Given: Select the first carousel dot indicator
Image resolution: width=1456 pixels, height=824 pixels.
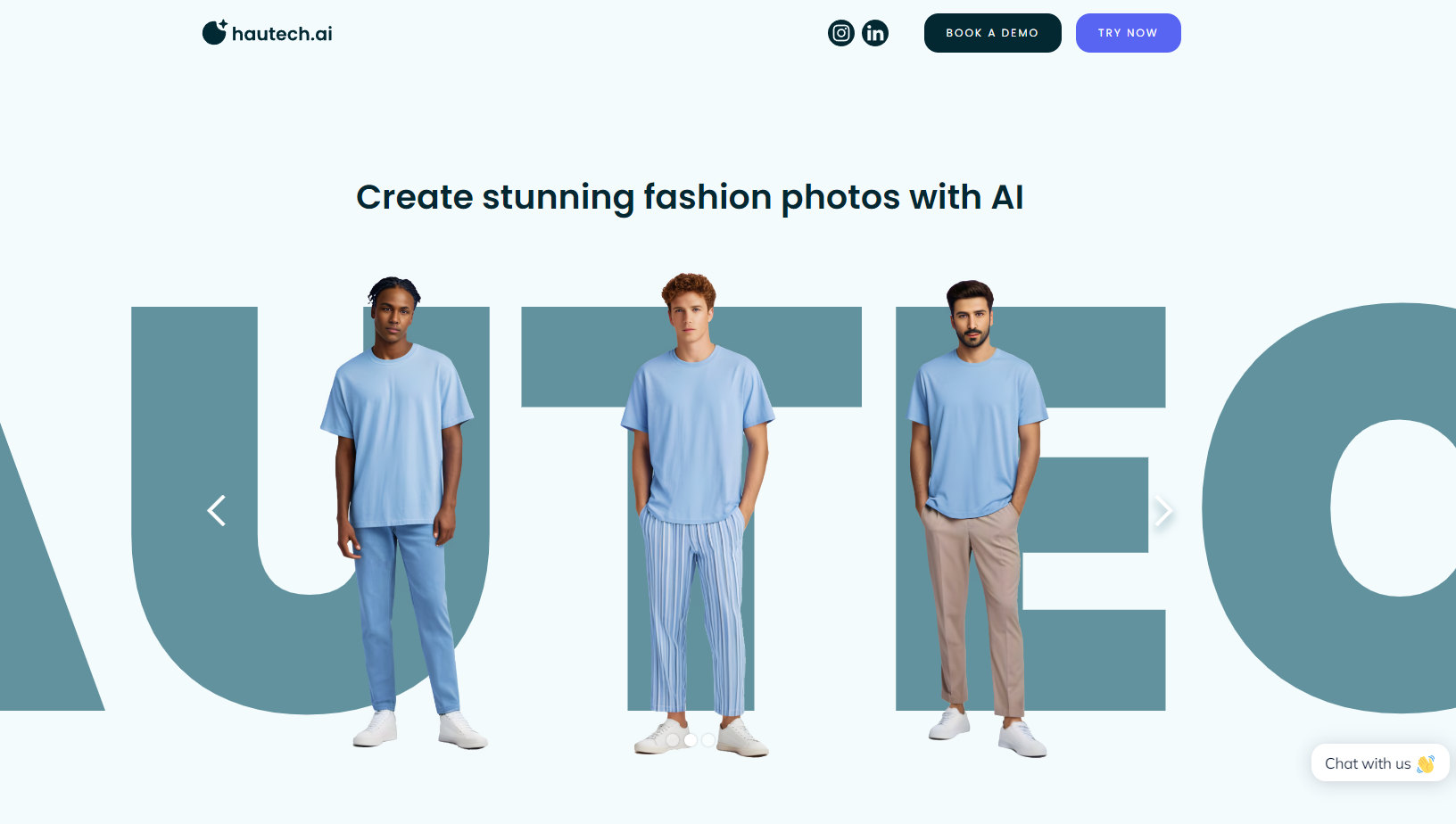Looking at the screenshot, I should [x=673, y=740].
